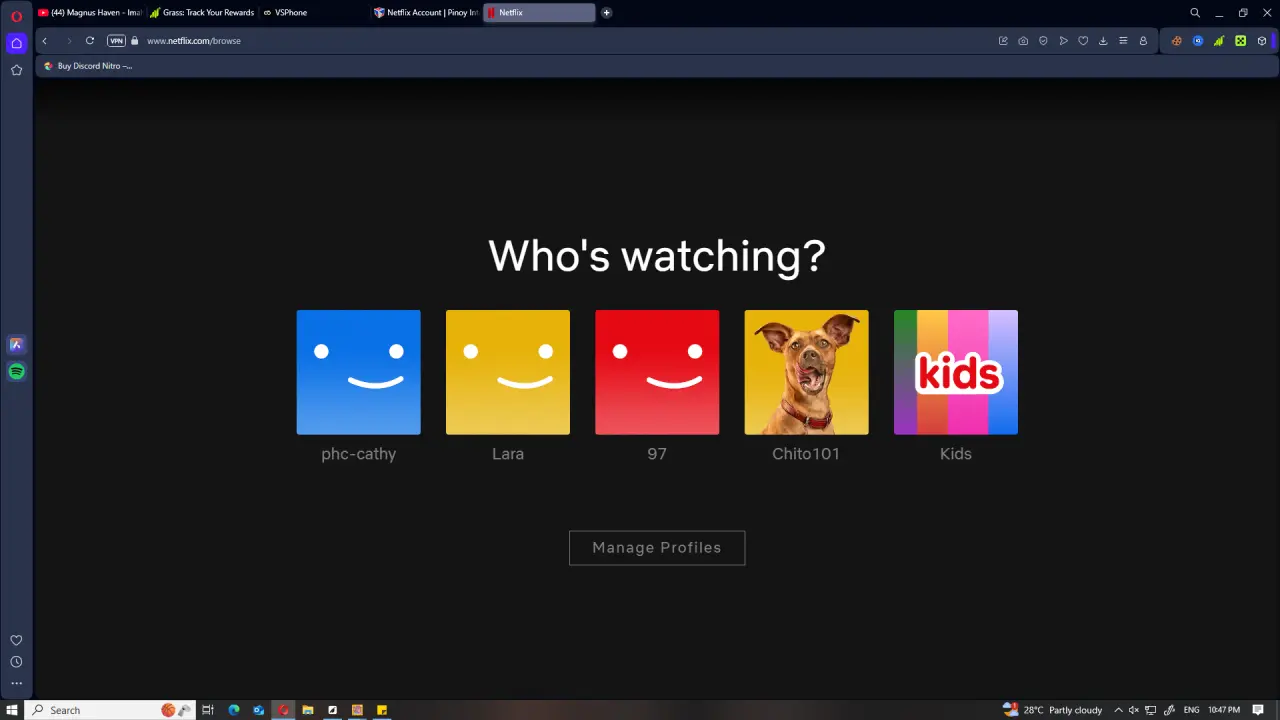
Task: Click the phc-cathy name label
Action: tap(358, 454)
